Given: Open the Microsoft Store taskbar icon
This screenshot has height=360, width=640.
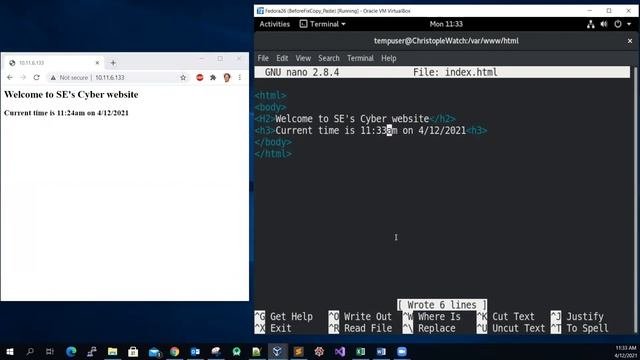Looking at the screenshot, I should pos(133,351).
